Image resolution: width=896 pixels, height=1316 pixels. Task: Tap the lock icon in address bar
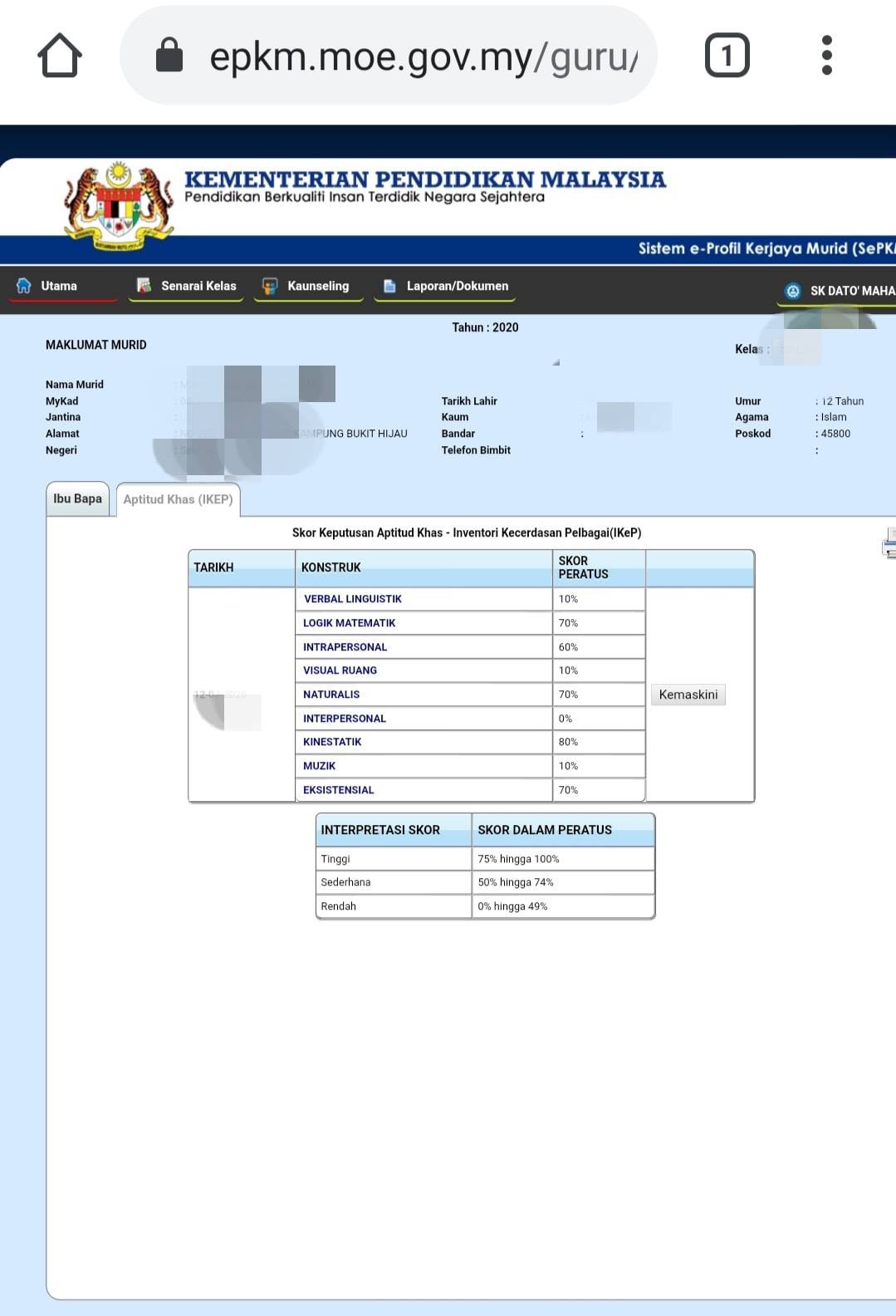tap(169, 55)
